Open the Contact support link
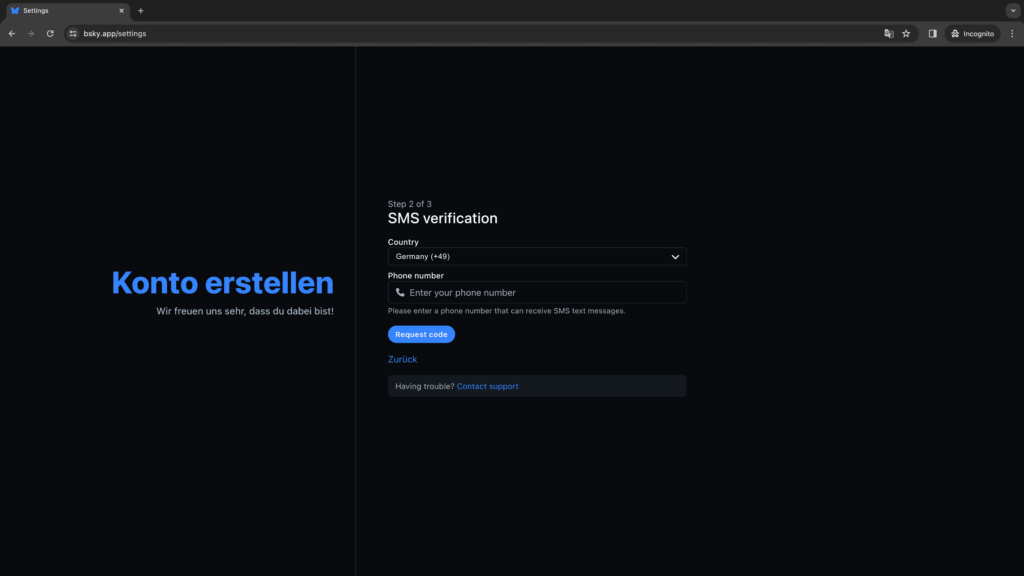 coord(487,386)
